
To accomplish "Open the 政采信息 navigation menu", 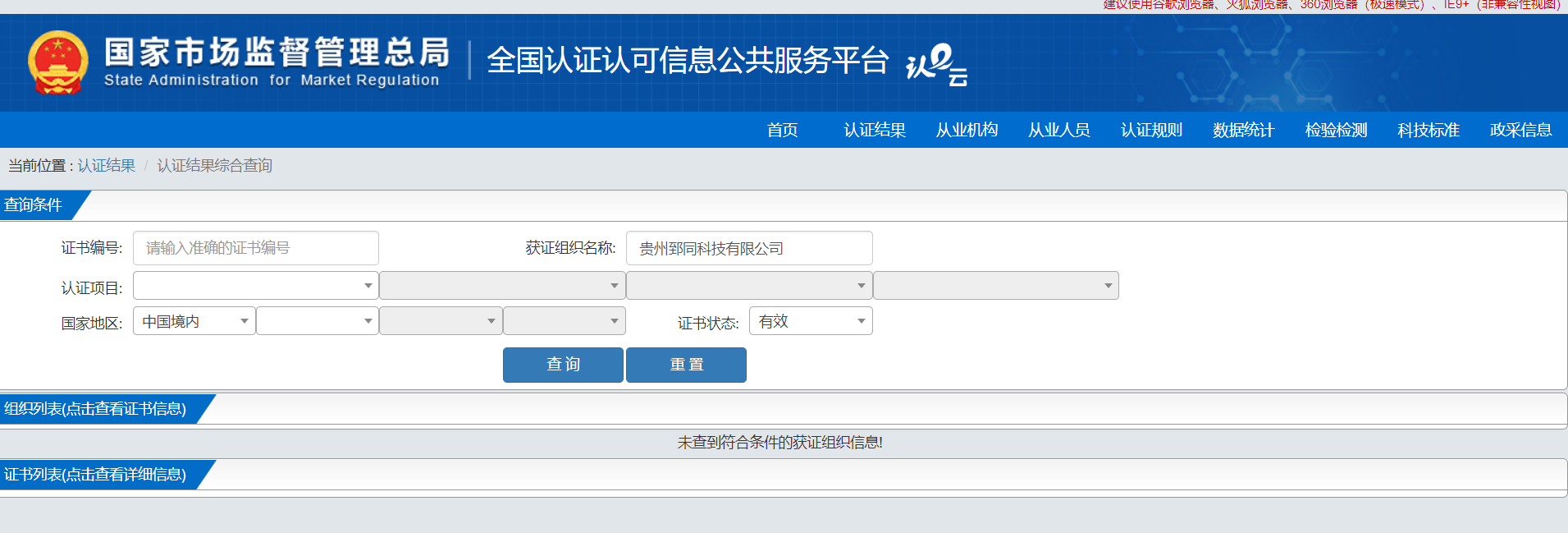I will point(1520,130).
